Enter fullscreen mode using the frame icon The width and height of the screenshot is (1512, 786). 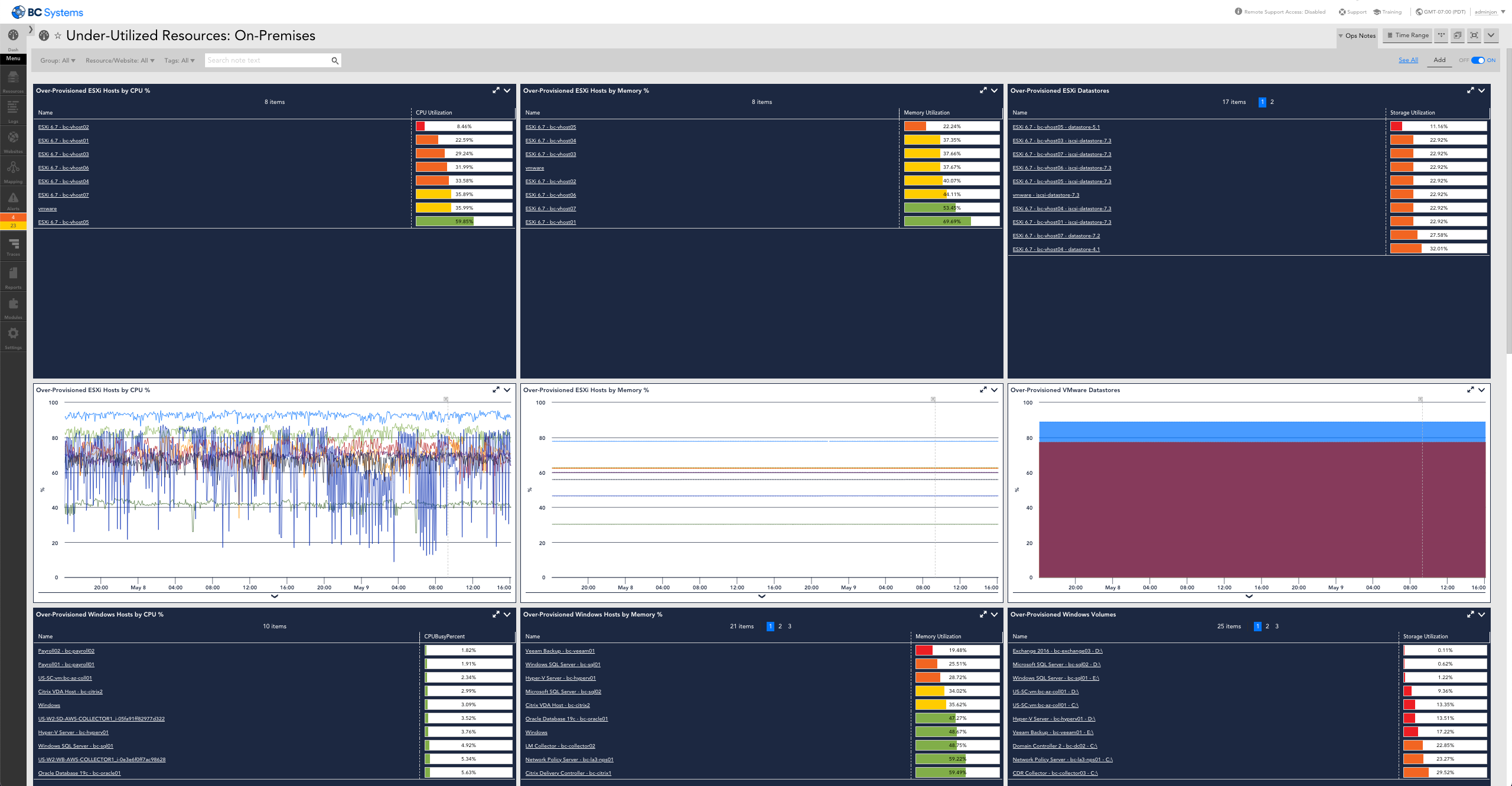[x=1474, y=35]
